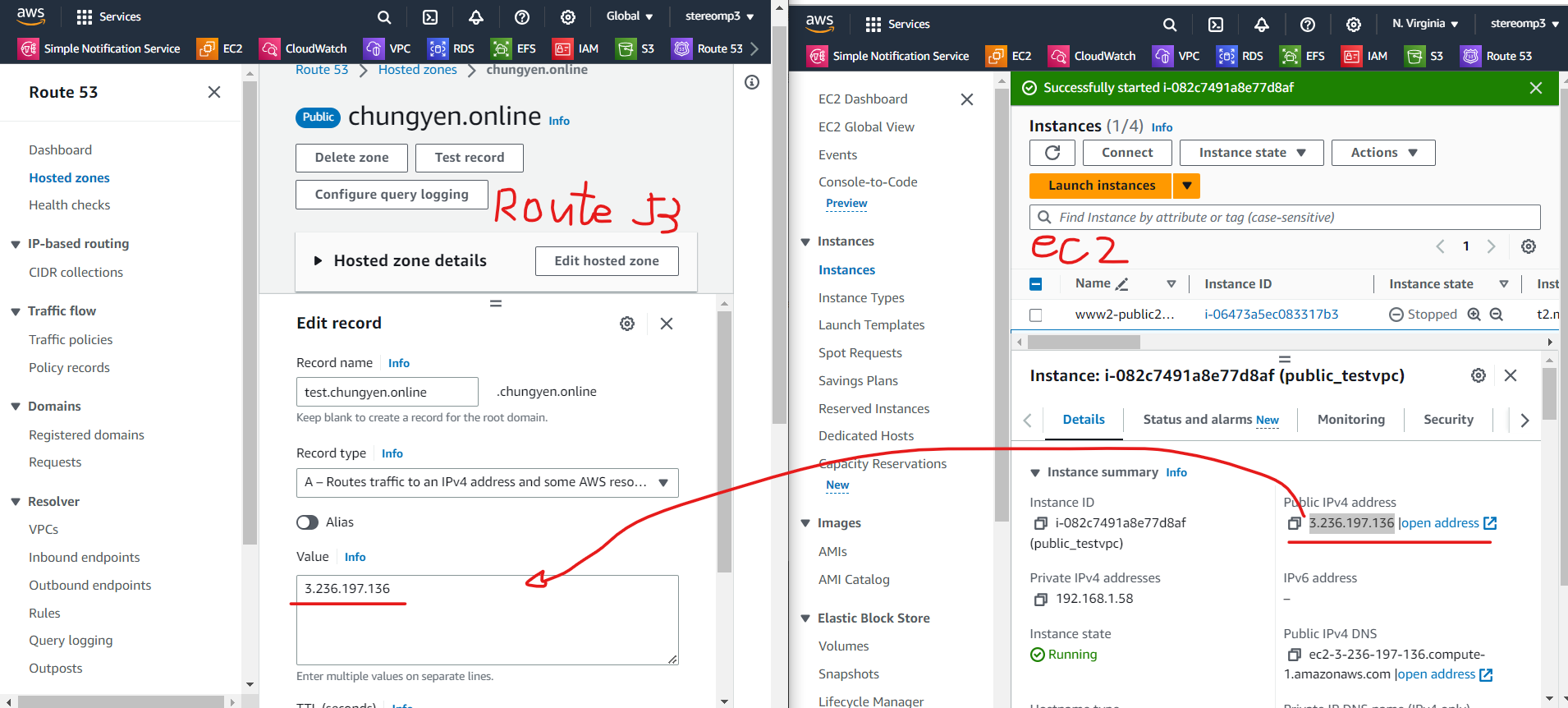1568x708 pixels.
Task: Open Services grid in Route 53 window
Action: (108, 16)
